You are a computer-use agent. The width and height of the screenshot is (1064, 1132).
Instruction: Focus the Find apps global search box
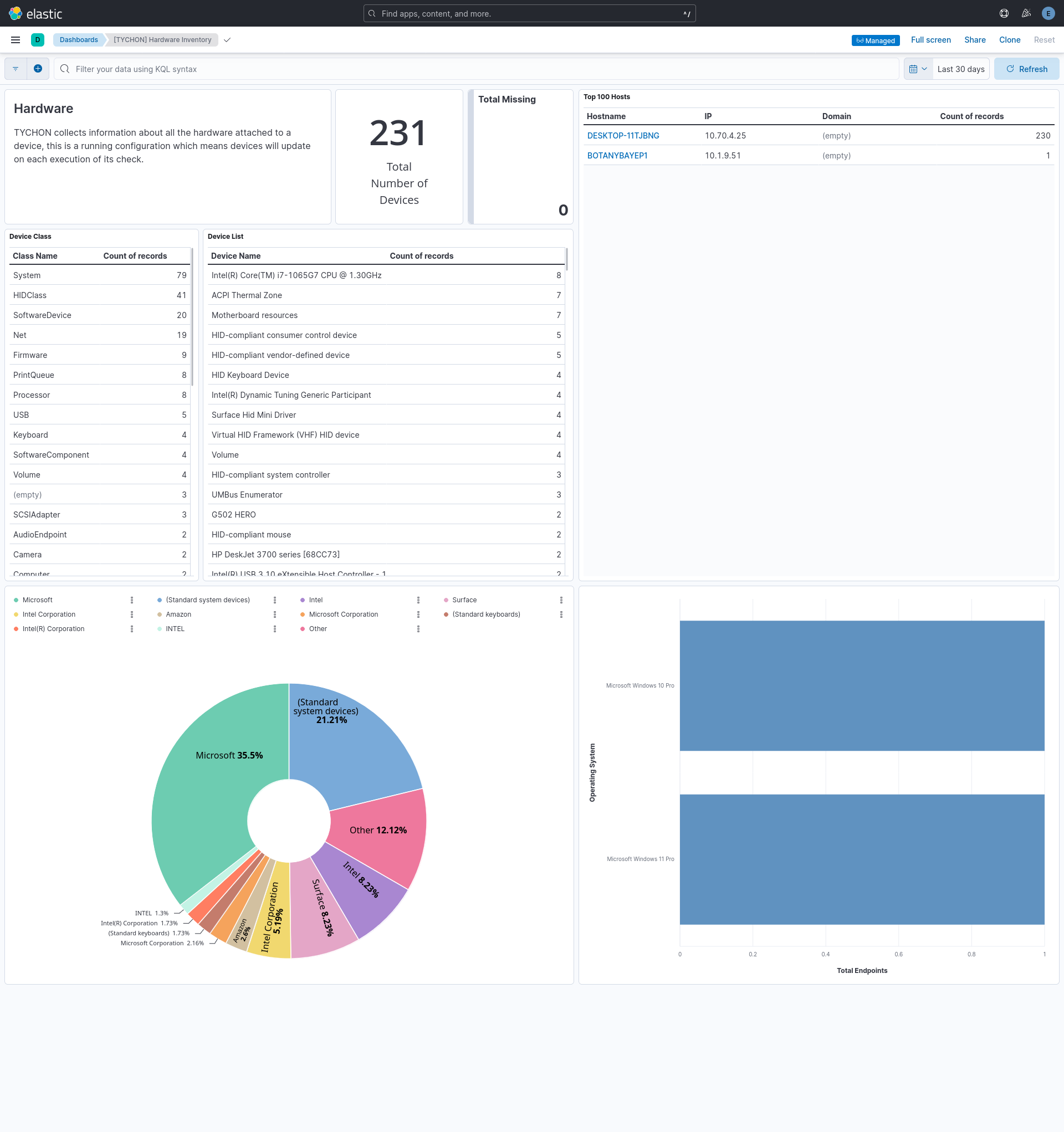[529, 14]
